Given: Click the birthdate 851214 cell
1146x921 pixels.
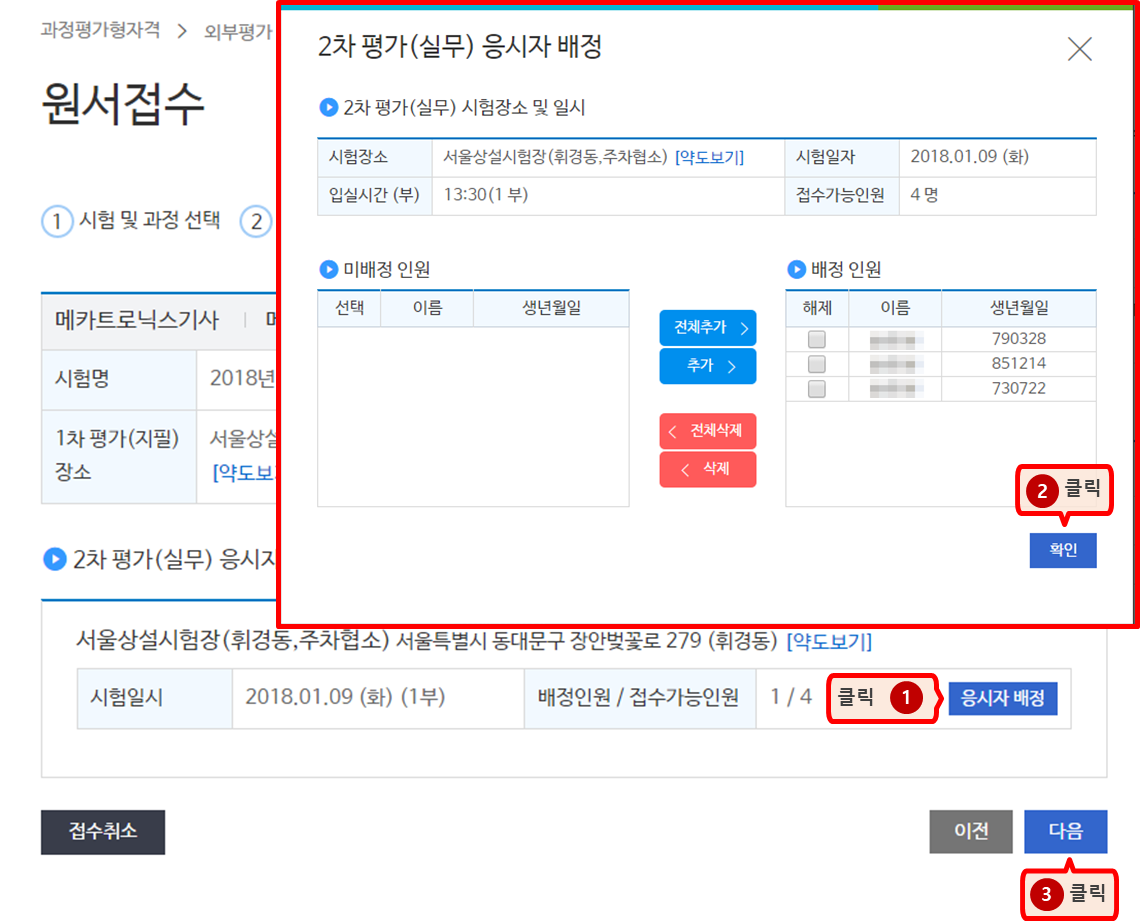Looking at the screenshot, I should 1019,363.
